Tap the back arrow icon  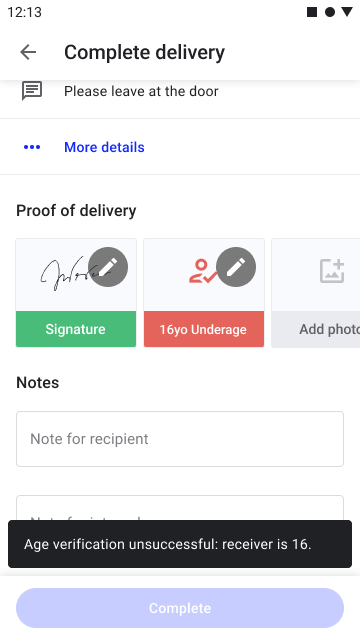point(28,52)
